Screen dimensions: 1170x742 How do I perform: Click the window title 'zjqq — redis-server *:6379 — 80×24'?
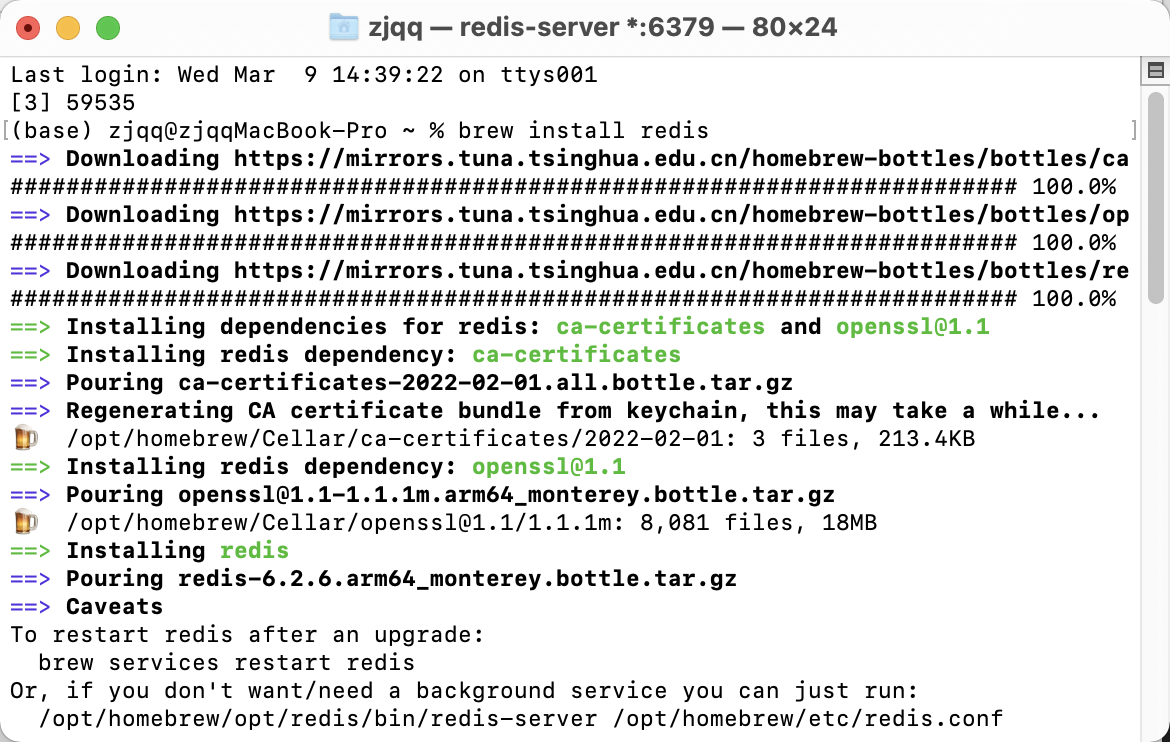(603, 28)
